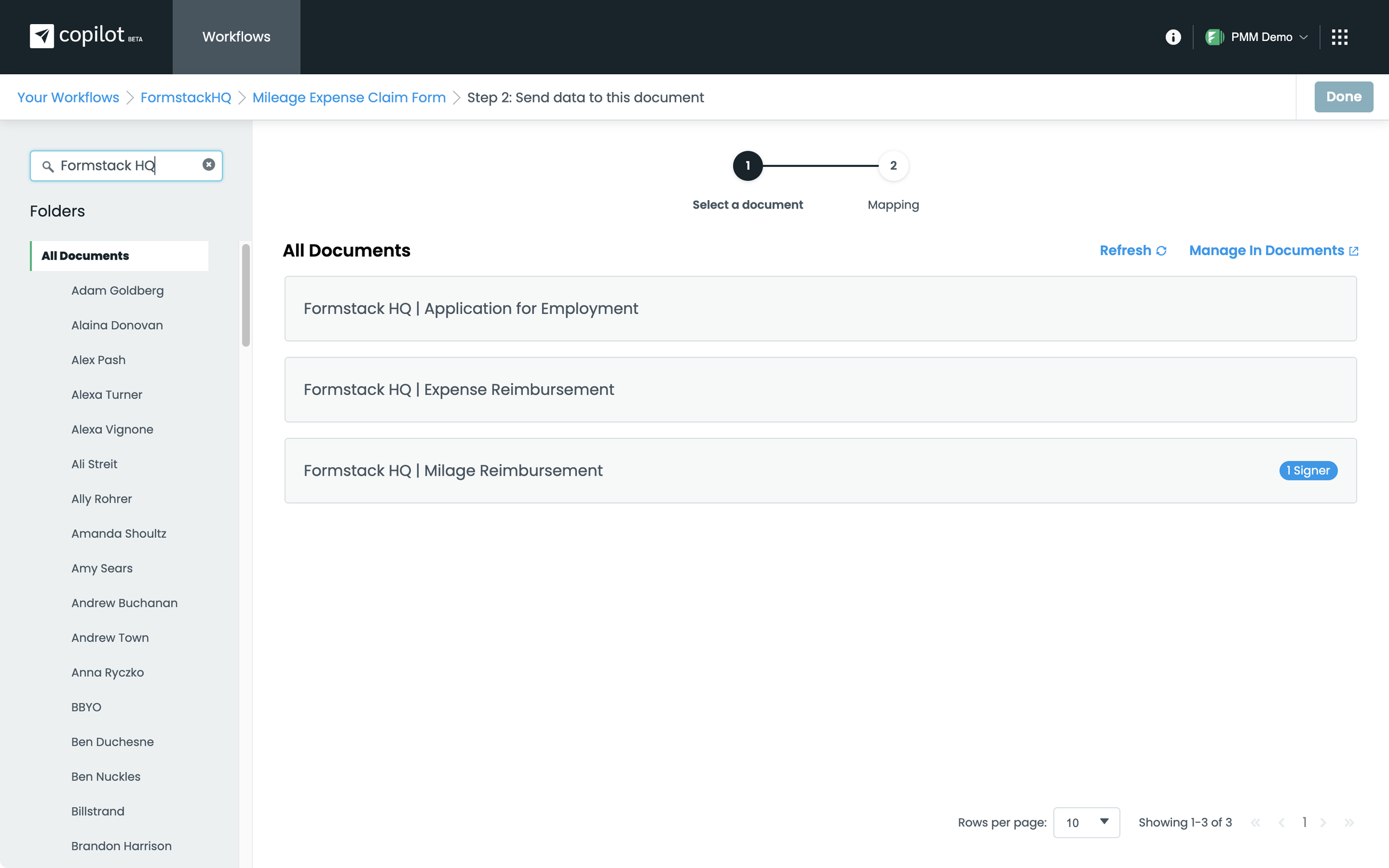Open Mileage Expense Claim Form breadcrumb
1389x868 pixels.
tap(348, 97)
